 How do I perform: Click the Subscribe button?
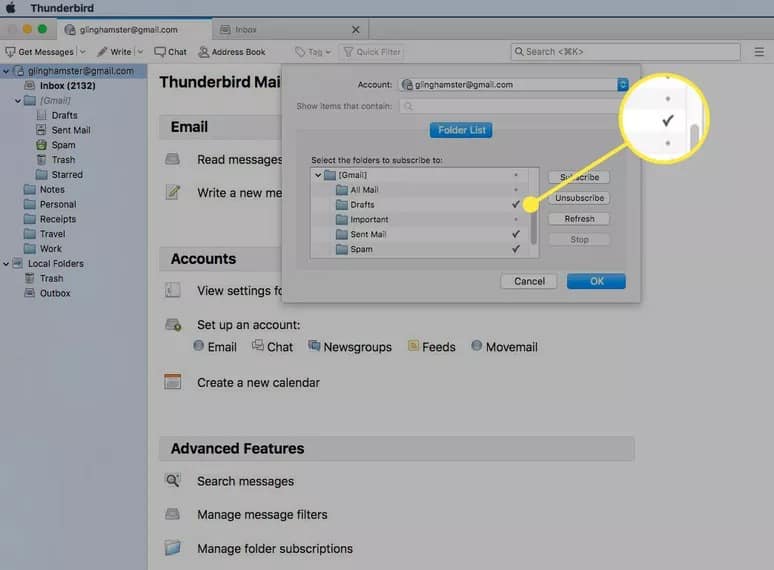tap(579, 177)
